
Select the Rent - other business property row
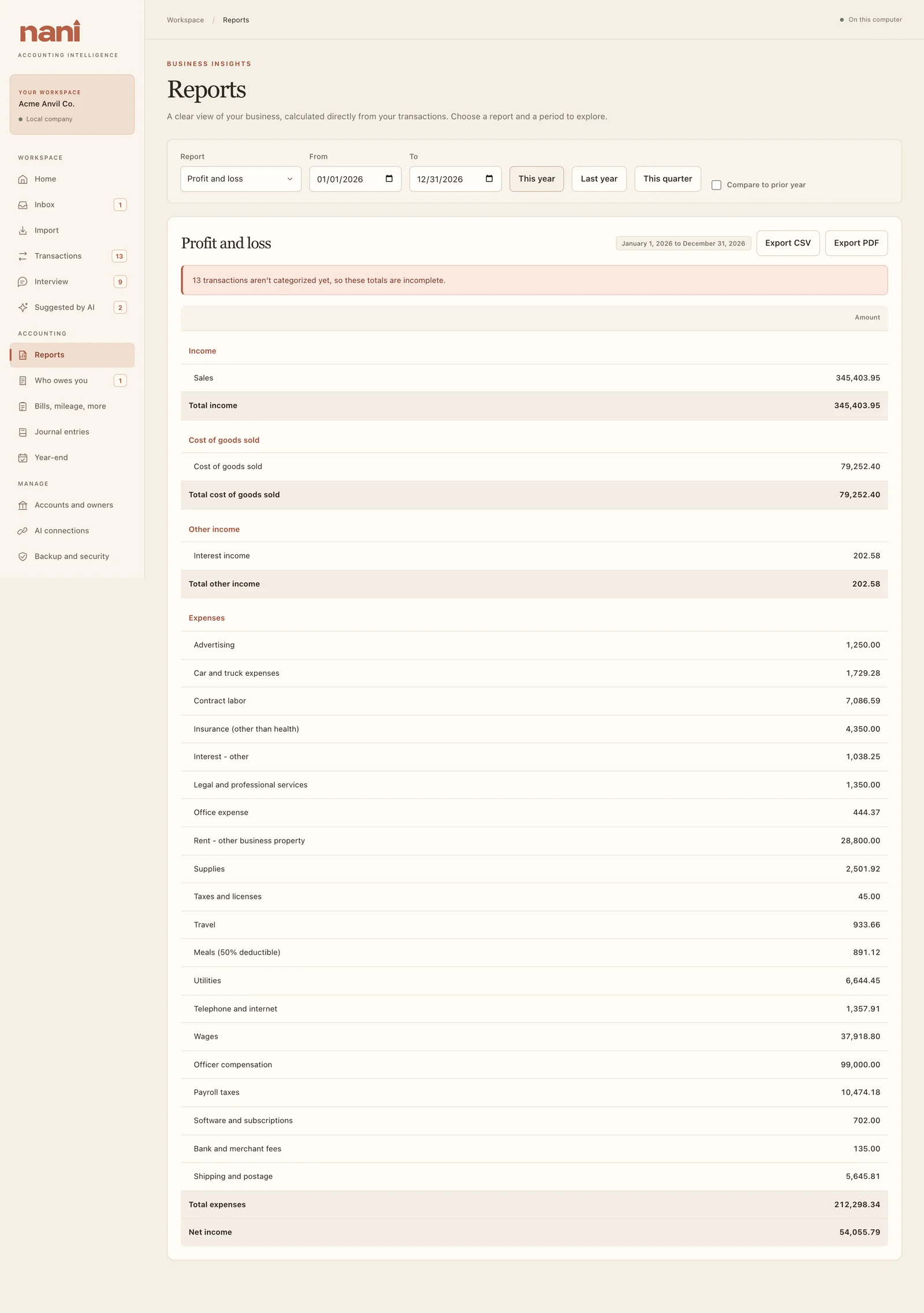(534, 841)
